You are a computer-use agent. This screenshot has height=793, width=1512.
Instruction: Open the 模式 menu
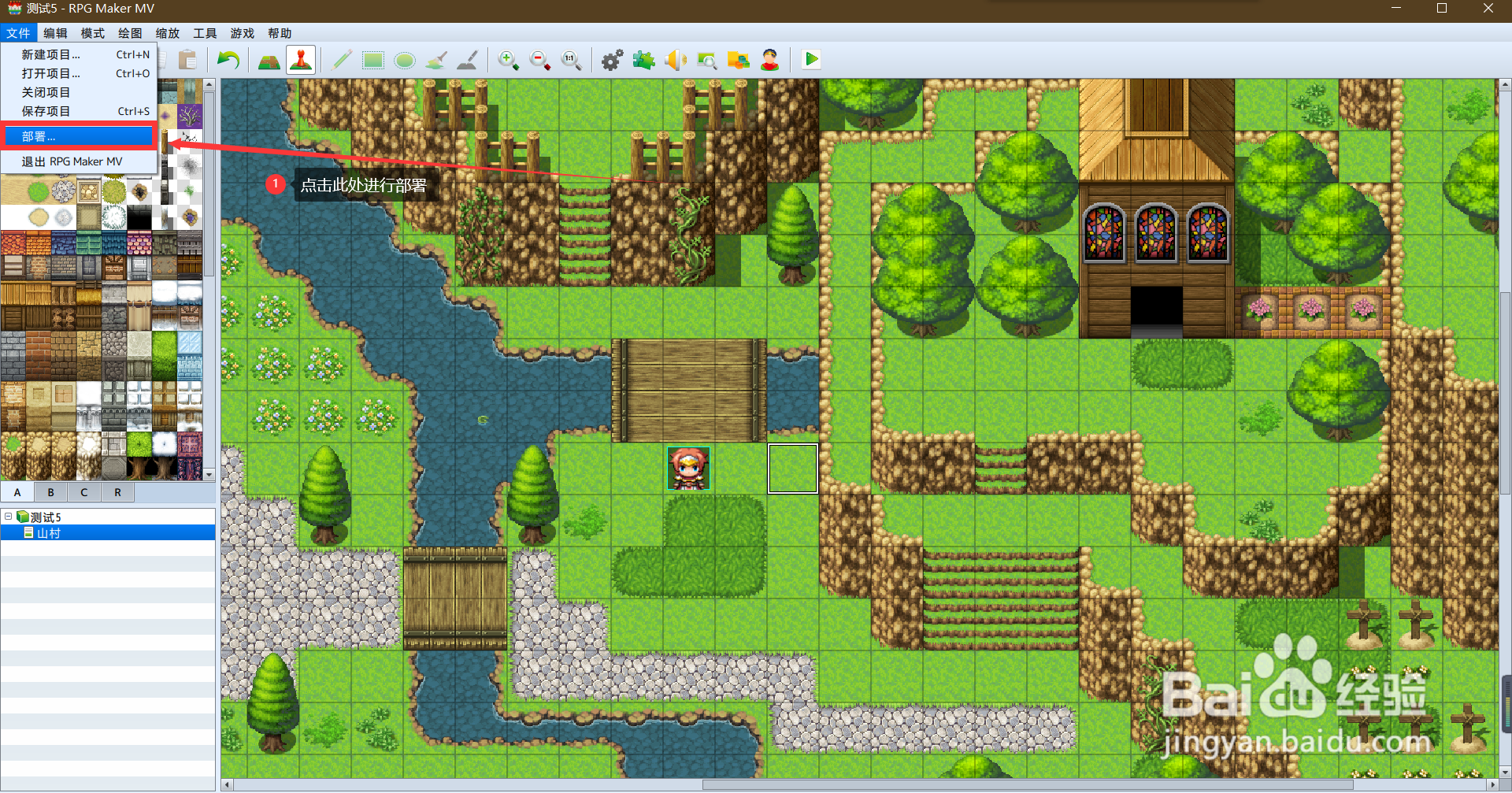(93, 33)
